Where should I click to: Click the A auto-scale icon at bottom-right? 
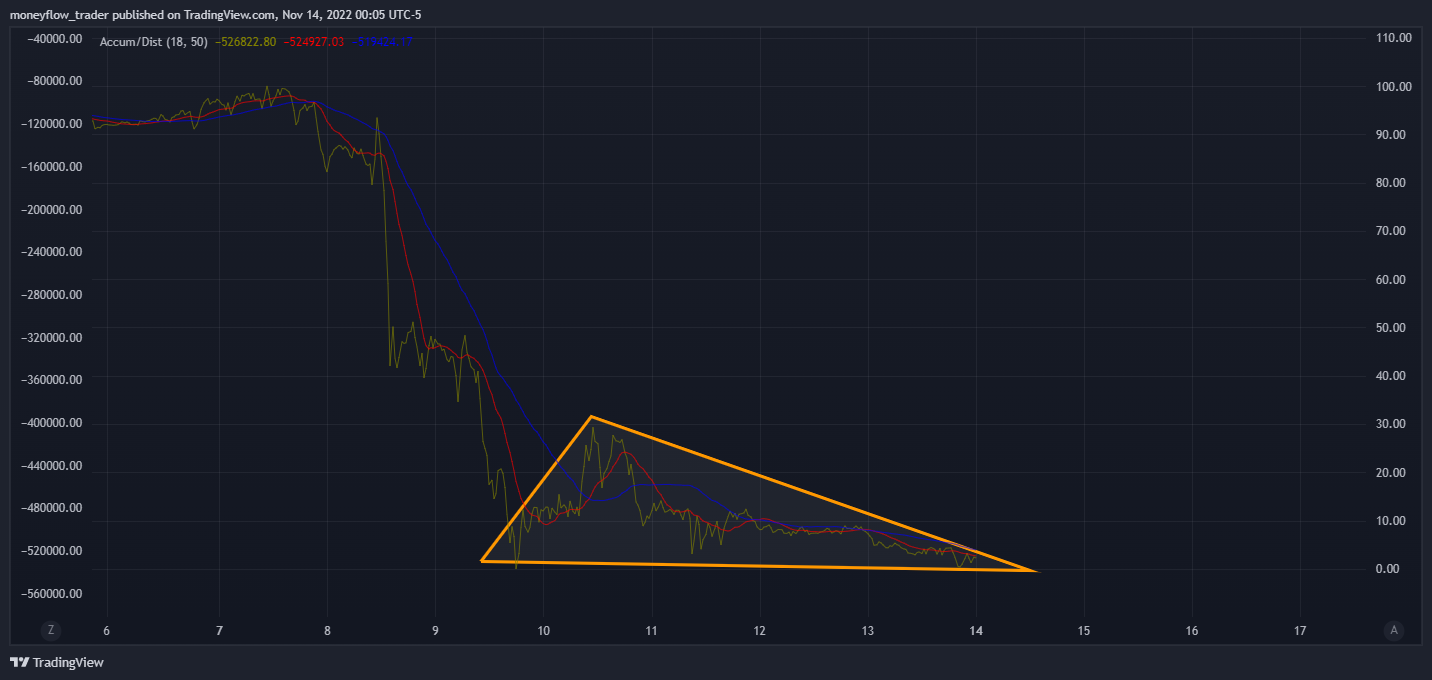pos(1392,630)
